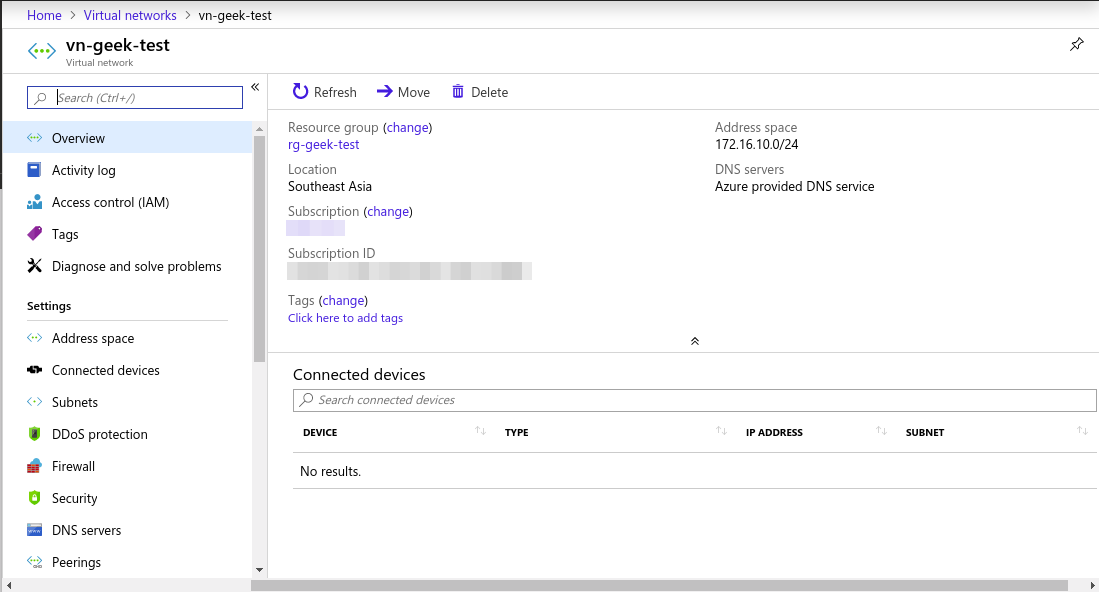
Task: Open Diagnose and solve problems item
Action: pyautogui.click(x=128, y=266)
